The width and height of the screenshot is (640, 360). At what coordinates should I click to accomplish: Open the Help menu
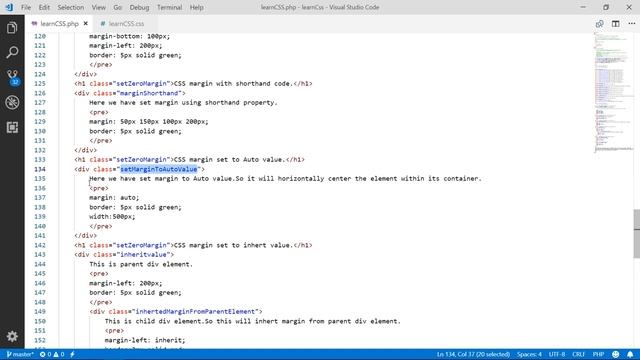click(x=196, y=7)
